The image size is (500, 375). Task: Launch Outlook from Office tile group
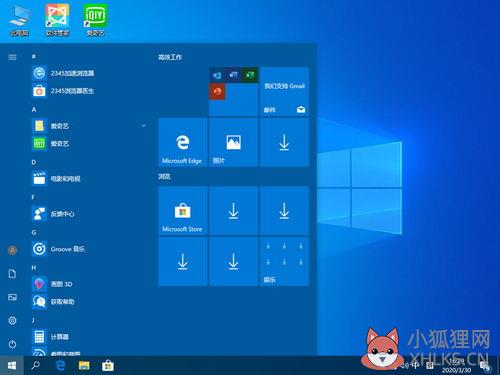click(x=217, y=76)
